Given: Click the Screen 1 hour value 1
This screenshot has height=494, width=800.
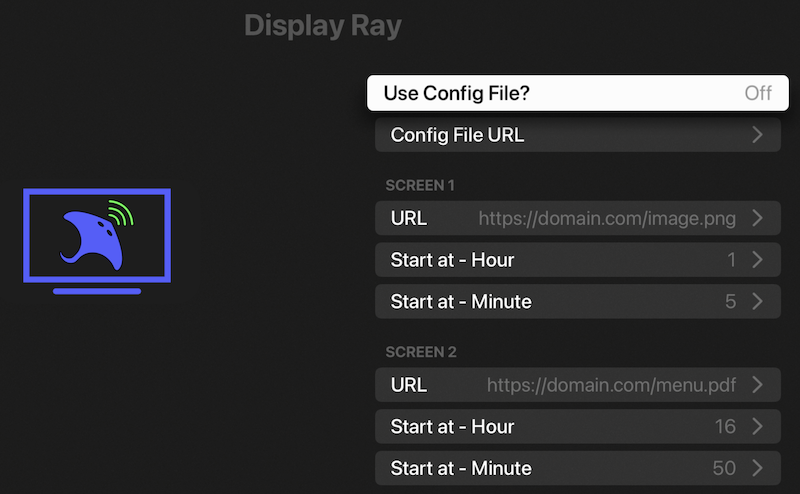Looking at the screenshot, I should [731, 260].
